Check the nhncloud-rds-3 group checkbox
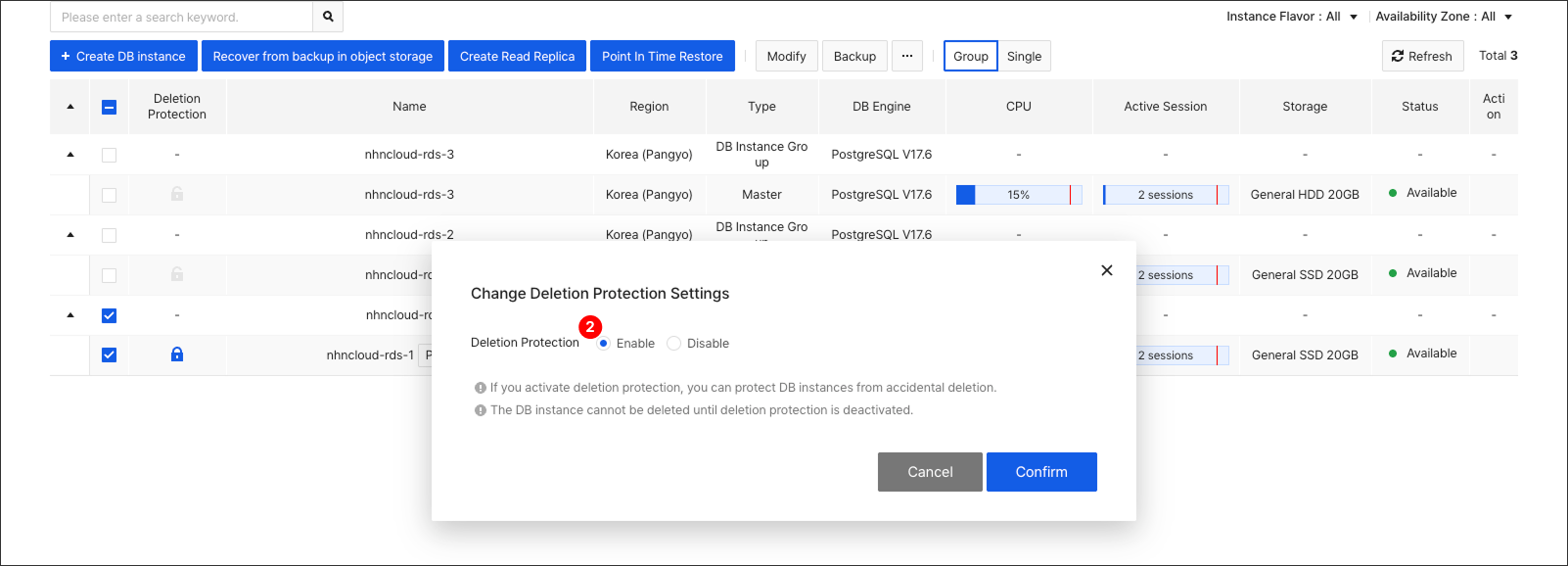1568x566 pixels. (109, 155)
